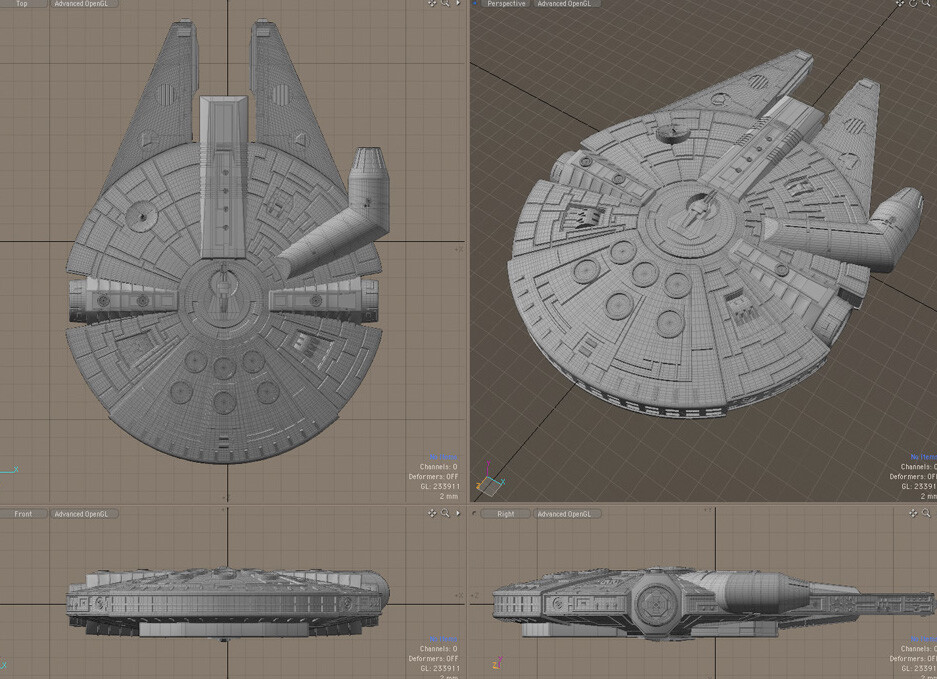Click 'GL: 233911' readout in Front viewport
937x679 pixels.
coord(440,668)
